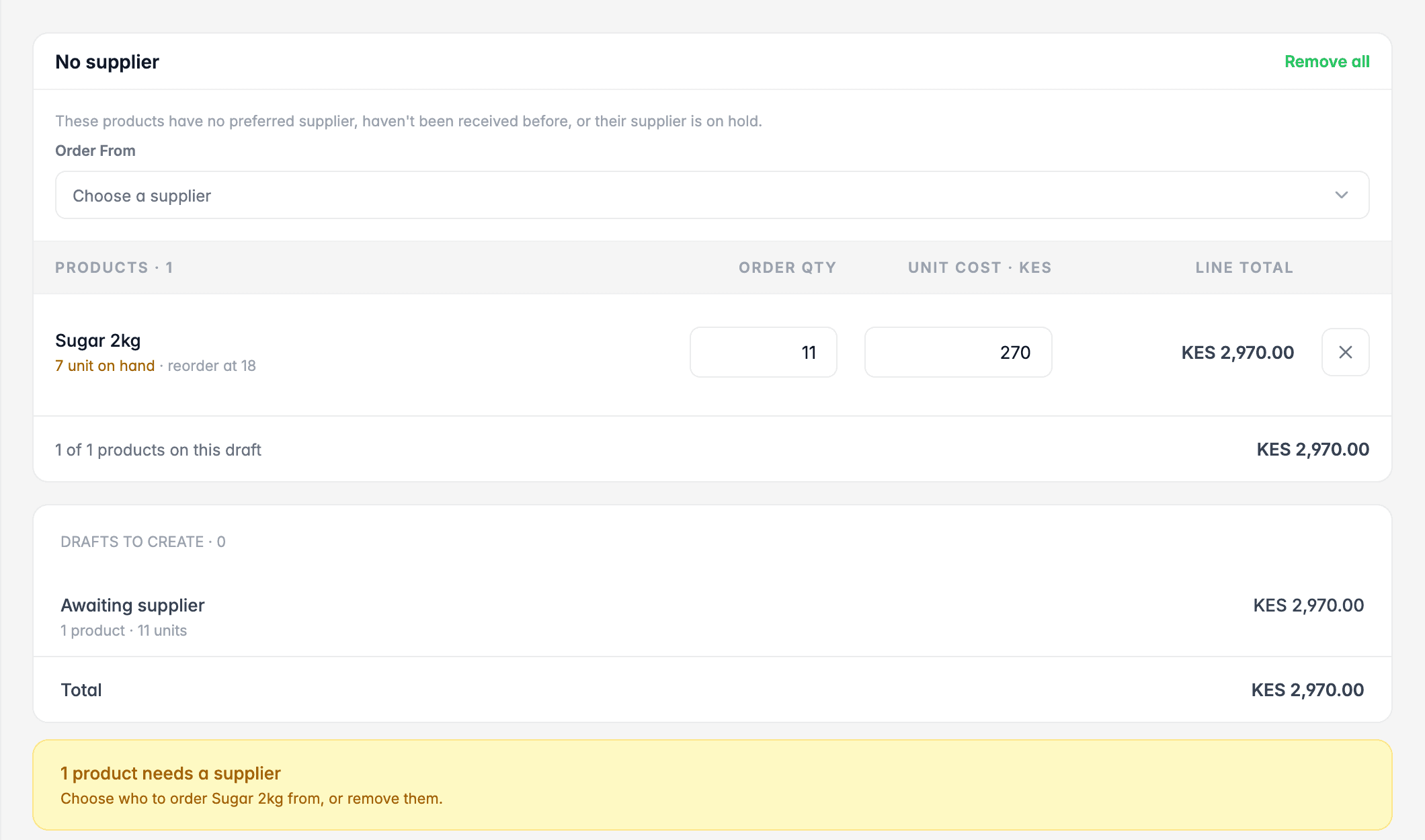Click the ORDER QTY column header
The width and height of the screenshot is (1425, 840).
click(788, 267)
